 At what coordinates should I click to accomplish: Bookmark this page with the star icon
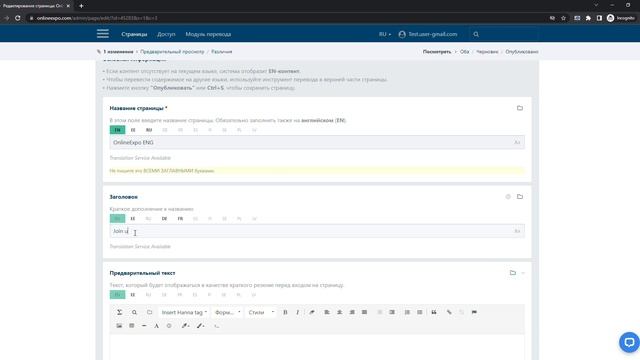click(x=563, y=18)
